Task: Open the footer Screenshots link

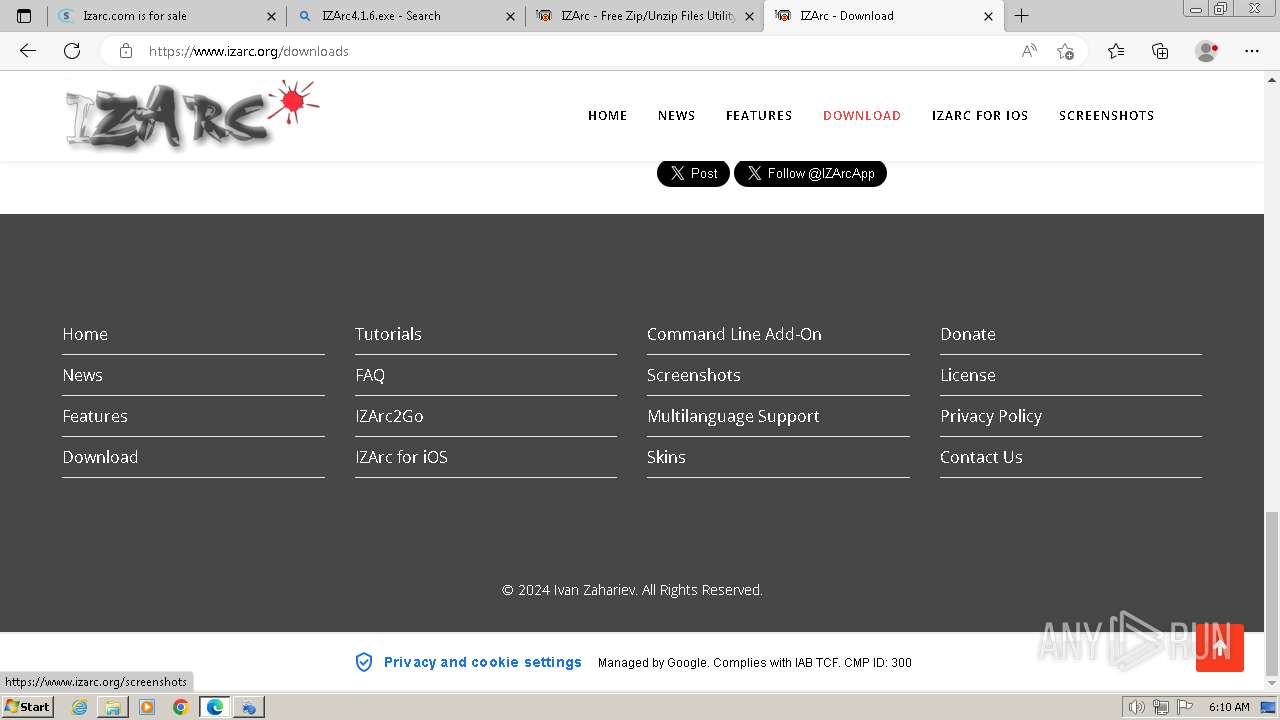Action: click(694, 375)
